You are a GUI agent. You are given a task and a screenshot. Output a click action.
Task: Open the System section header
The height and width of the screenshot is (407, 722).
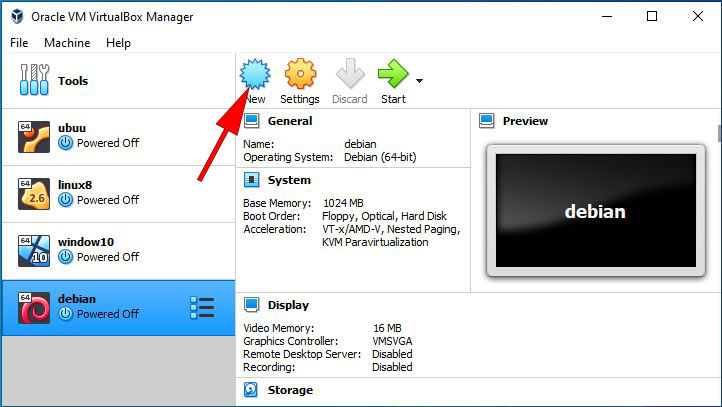point(289,180)
